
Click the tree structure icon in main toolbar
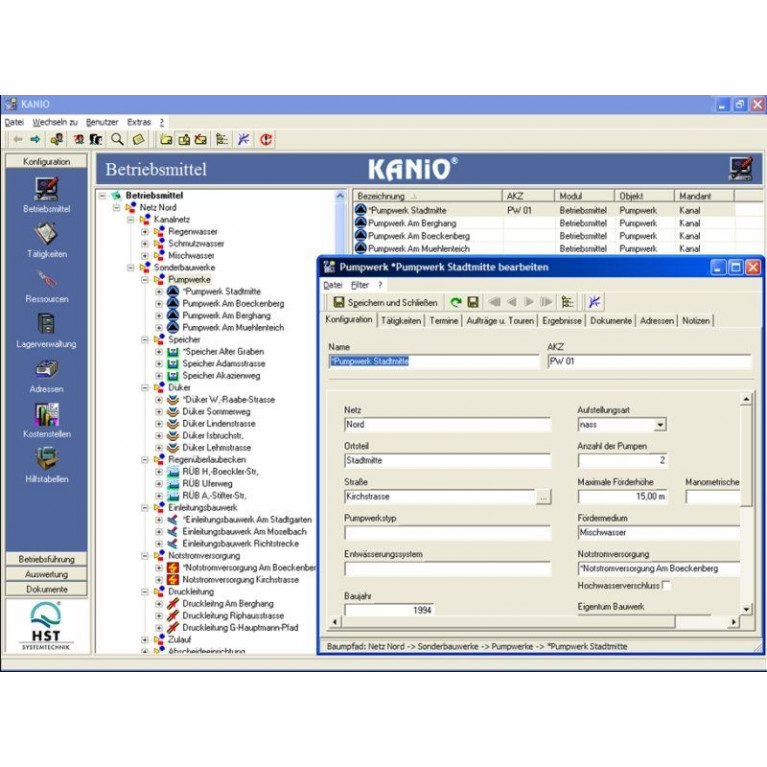point(222,139)
